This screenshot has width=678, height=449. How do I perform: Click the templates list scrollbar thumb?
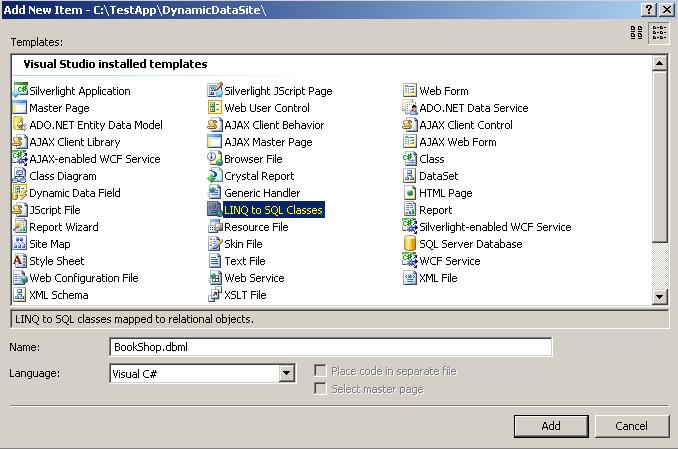[659, 157]
